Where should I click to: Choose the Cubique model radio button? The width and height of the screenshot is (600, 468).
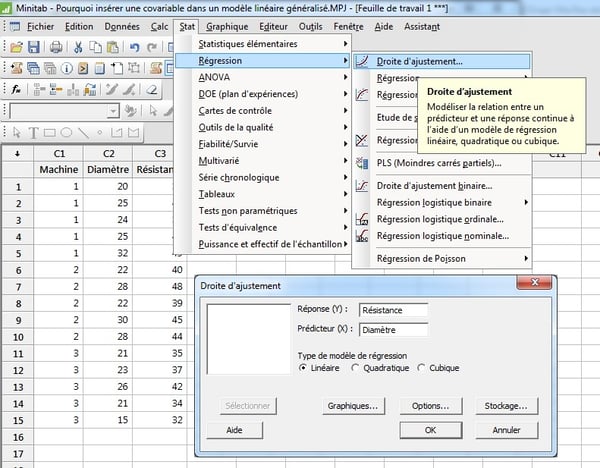(x=423, y=367)
